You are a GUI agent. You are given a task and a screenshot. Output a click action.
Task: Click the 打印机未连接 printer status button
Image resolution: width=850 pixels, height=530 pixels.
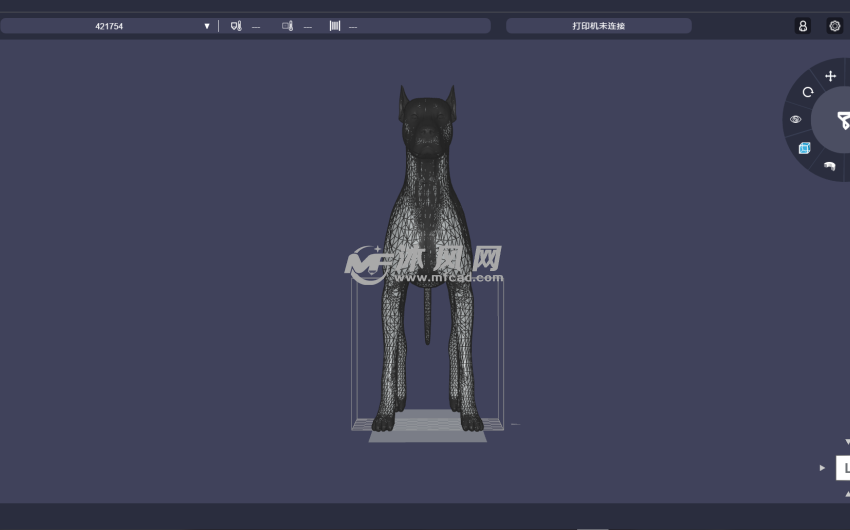[598, 26]
